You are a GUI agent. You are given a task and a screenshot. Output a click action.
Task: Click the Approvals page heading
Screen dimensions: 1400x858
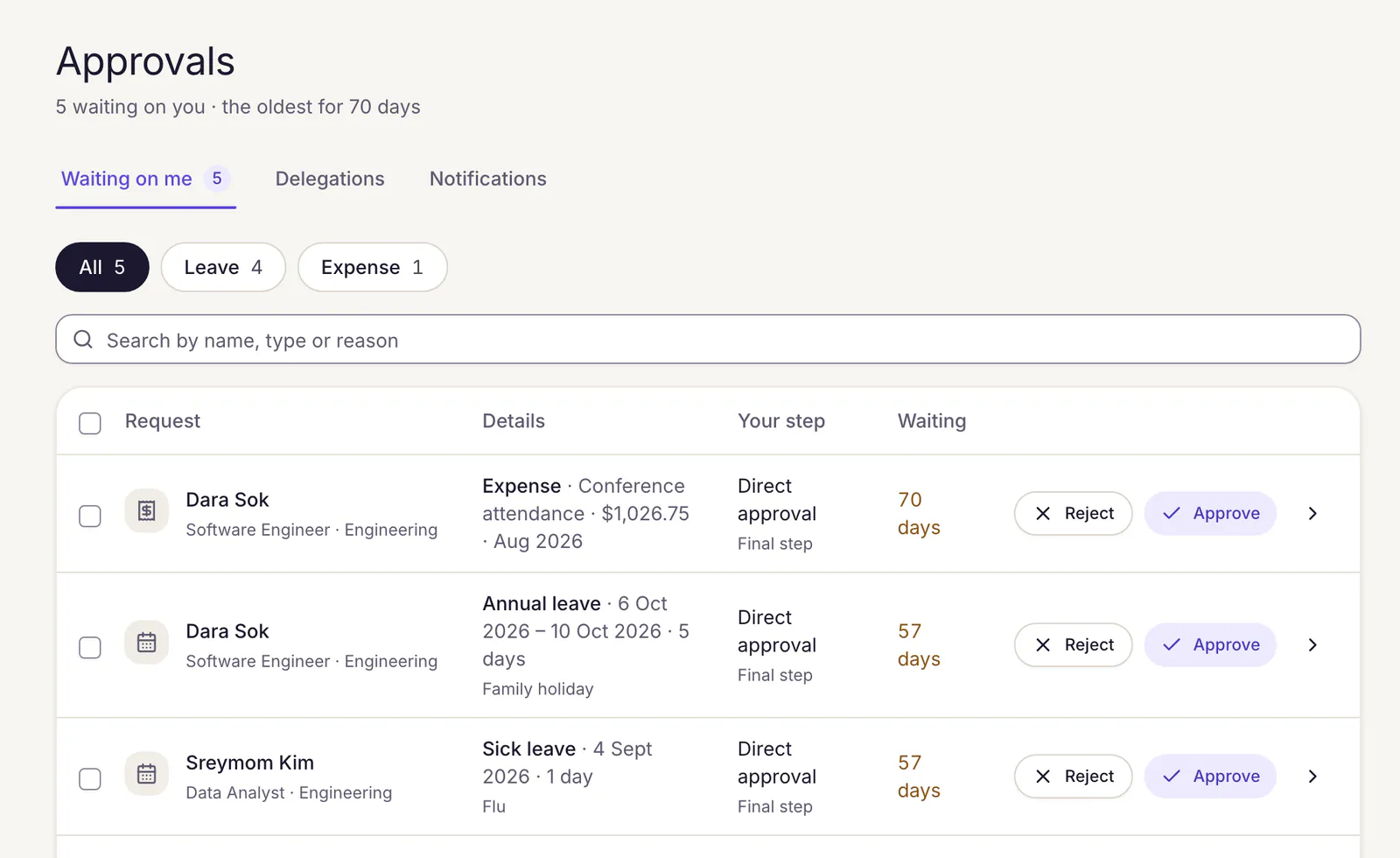tap(145, 61)
